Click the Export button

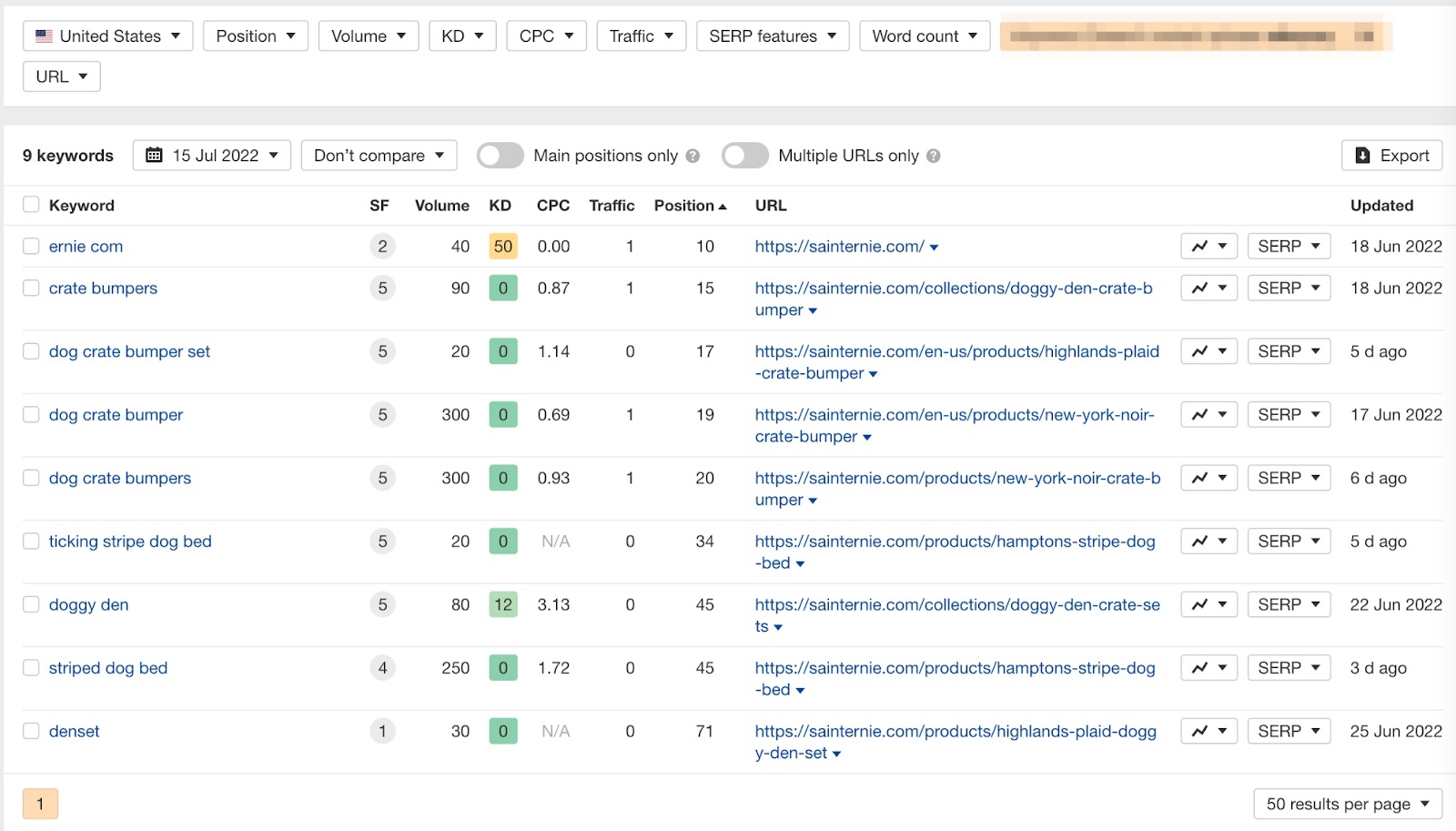pyautogui.click(x=1391, y=156)
